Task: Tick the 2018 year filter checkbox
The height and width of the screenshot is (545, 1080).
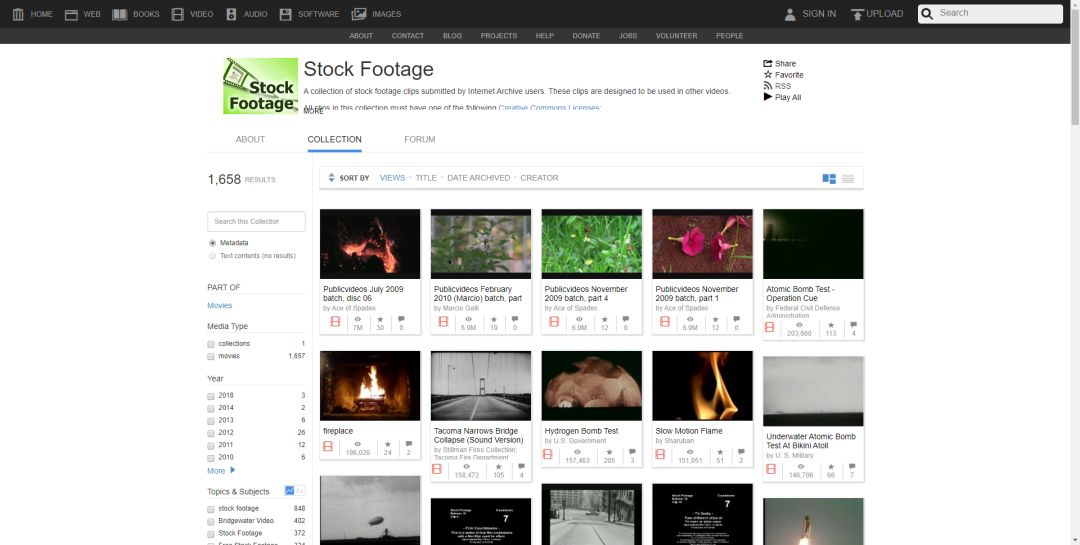Action: click(211, 396)
